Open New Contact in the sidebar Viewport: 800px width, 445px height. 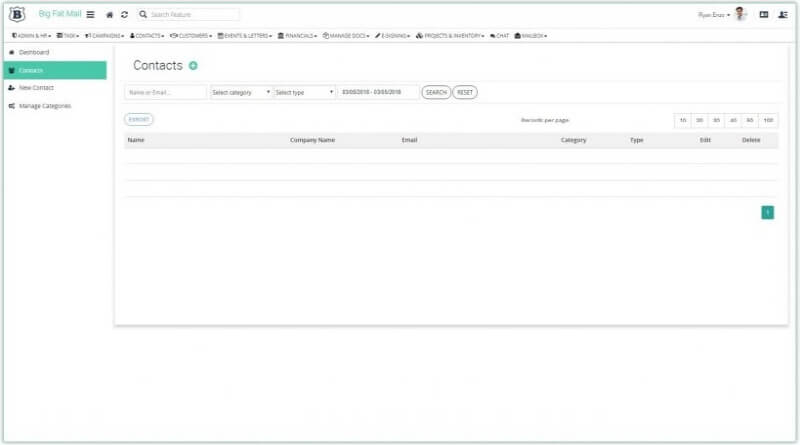point(36,88)
